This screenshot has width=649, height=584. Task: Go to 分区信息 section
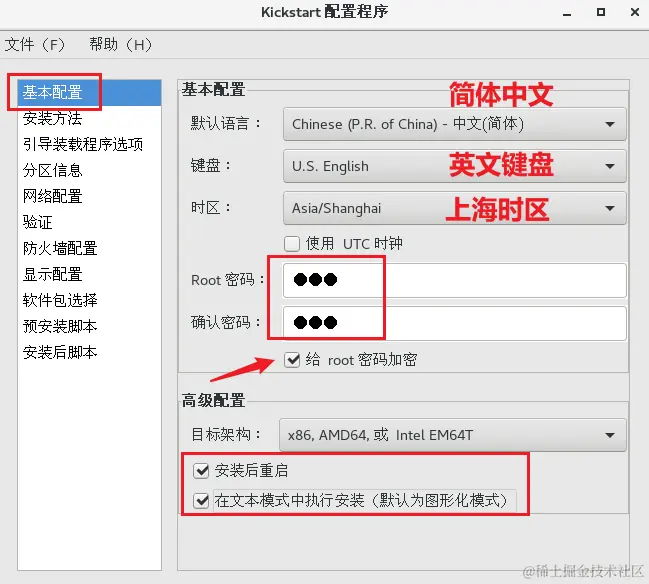click(89, 171)
